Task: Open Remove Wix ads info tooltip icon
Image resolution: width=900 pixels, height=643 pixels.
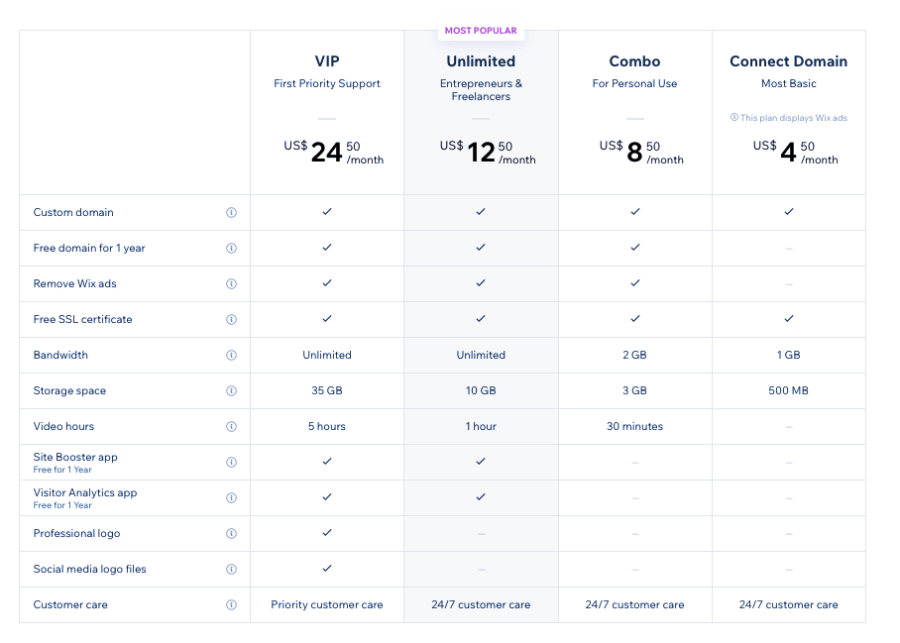Action: pos(231,284)
